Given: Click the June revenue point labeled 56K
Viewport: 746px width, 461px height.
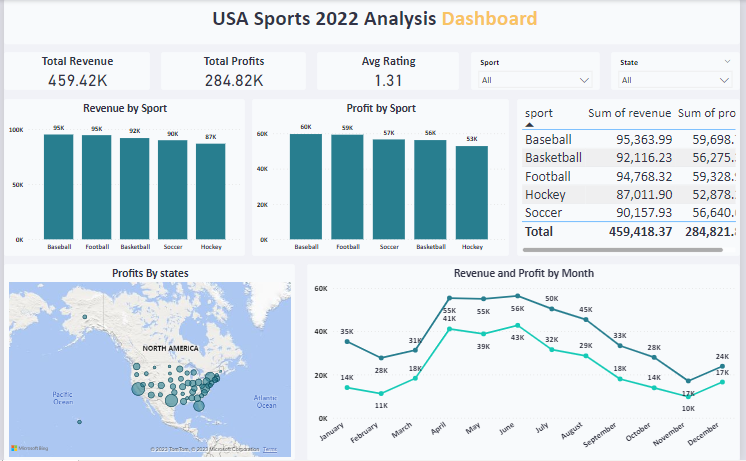Looking at the screenshot, I should pos(517,296).
